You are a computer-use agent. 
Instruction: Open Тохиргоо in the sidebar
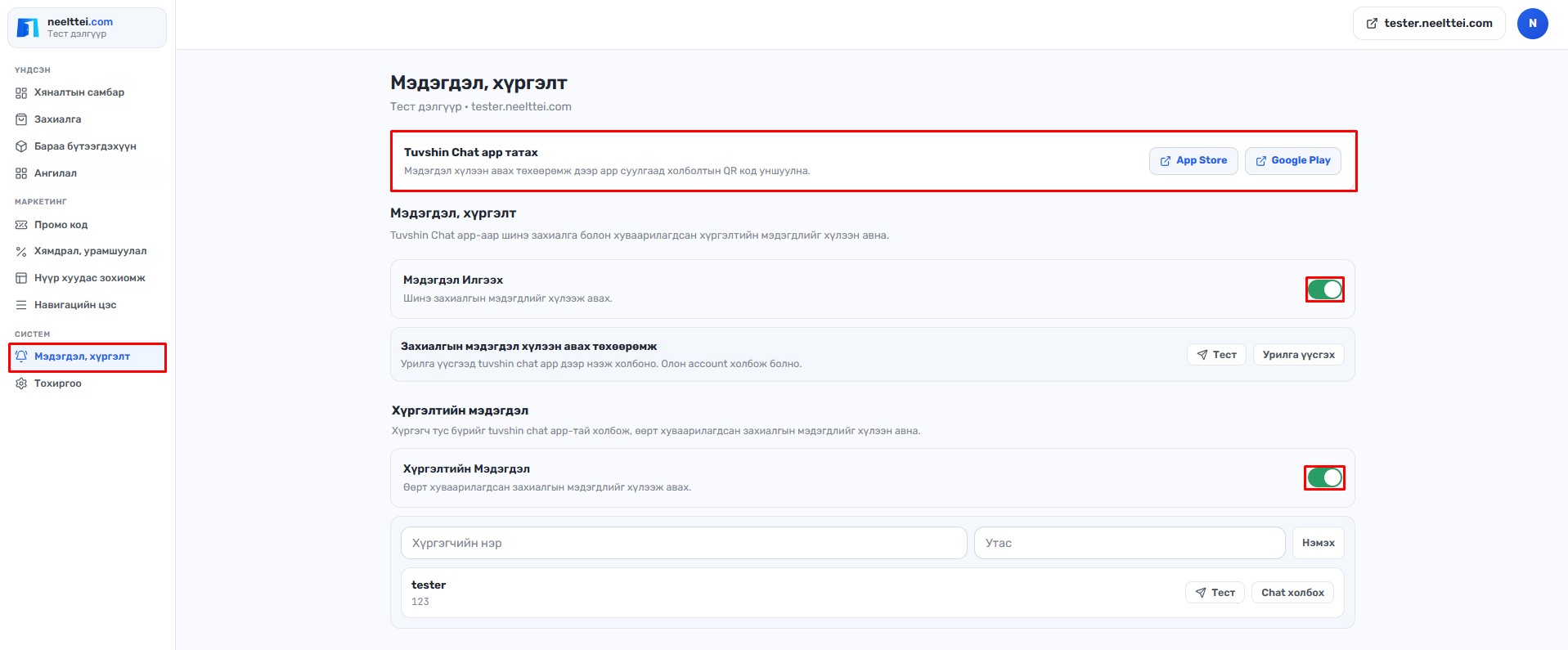pyautogui.click(x=88, y=383)
